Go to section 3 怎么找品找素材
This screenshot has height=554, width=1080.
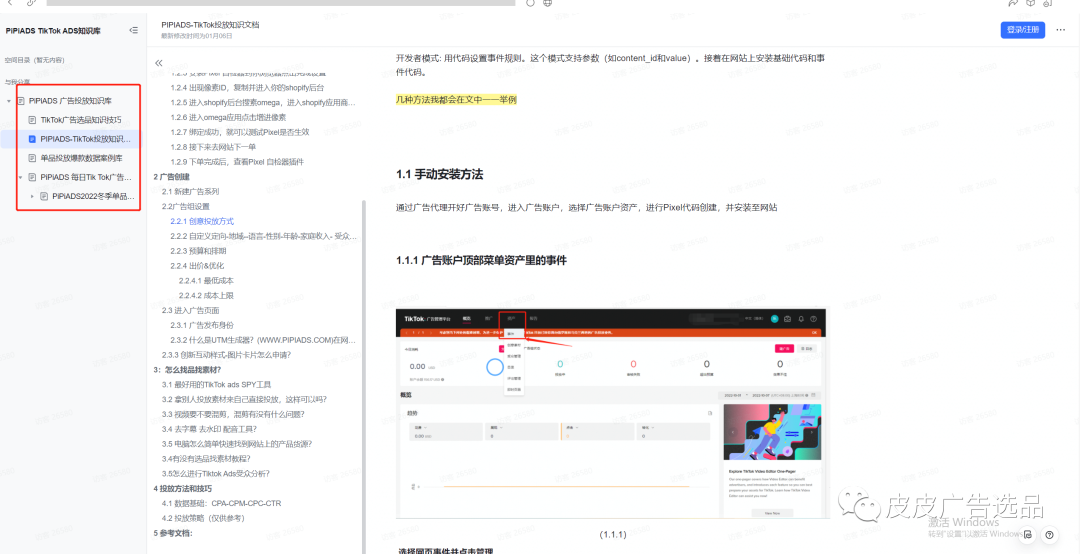(187, 369)
